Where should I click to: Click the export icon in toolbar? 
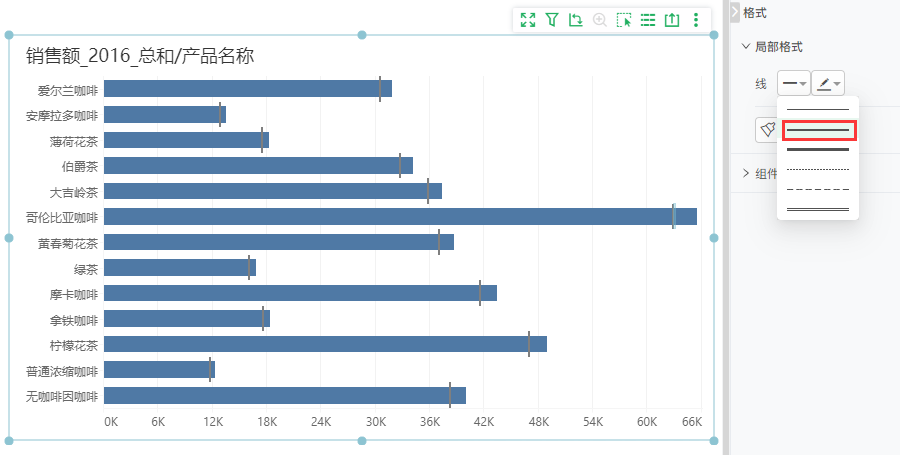pyautogui.click(x=672, y=20)
